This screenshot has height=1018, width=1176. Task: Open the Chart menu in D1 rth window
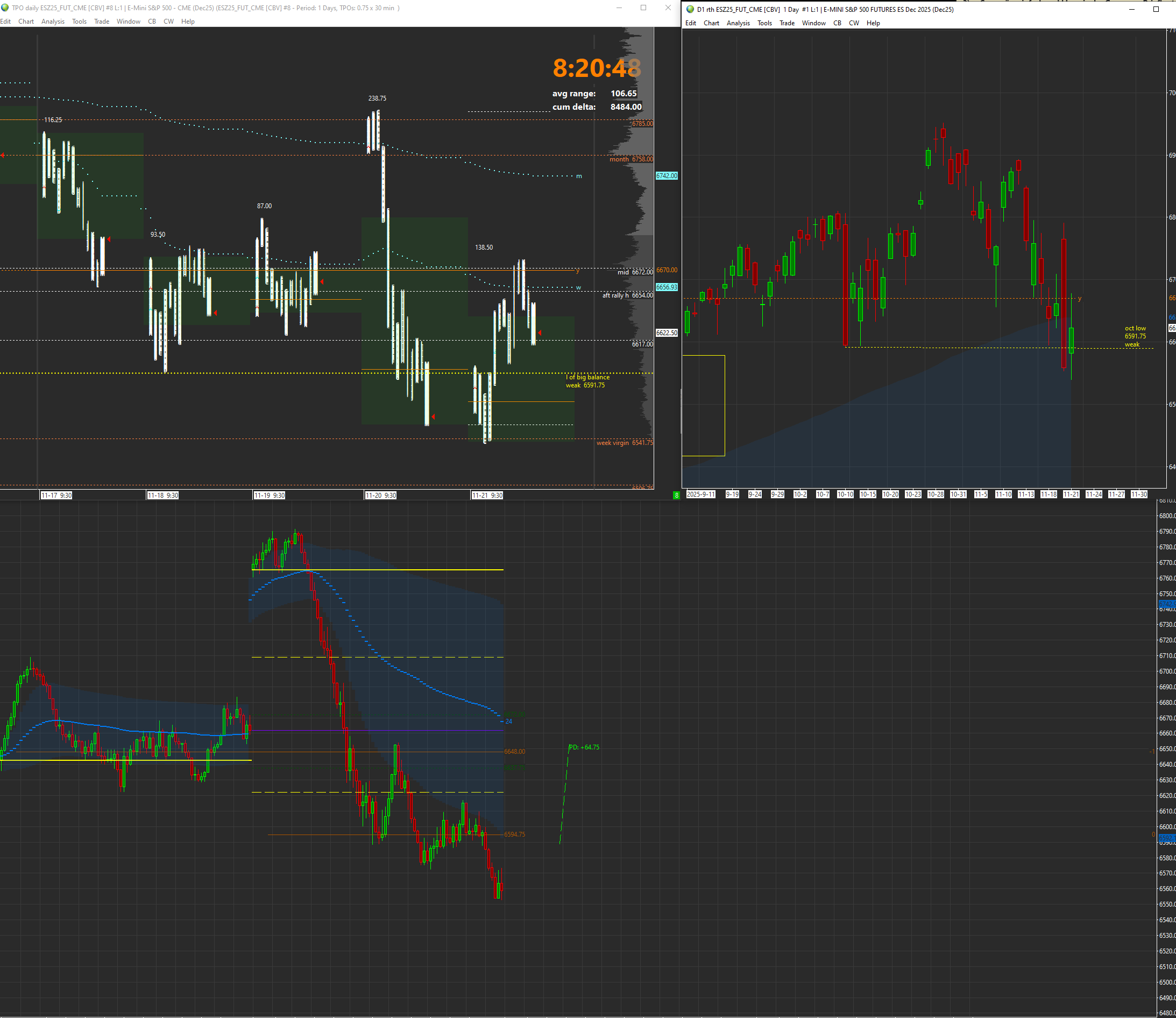click(x=712, y=23)
